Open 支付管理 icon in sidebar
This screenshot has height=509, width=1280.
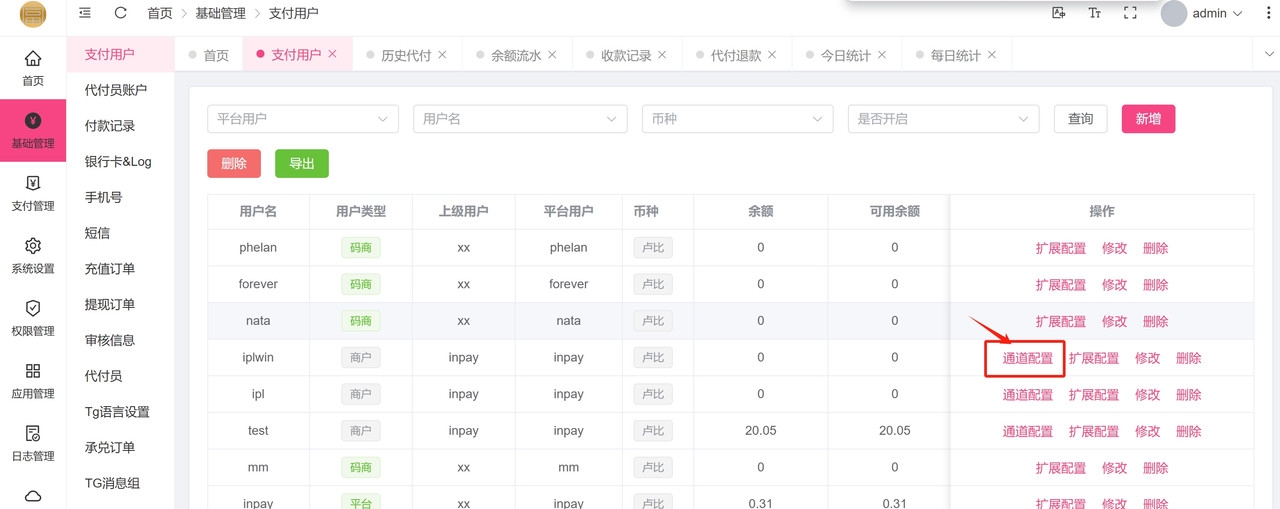tap(33, 193)
